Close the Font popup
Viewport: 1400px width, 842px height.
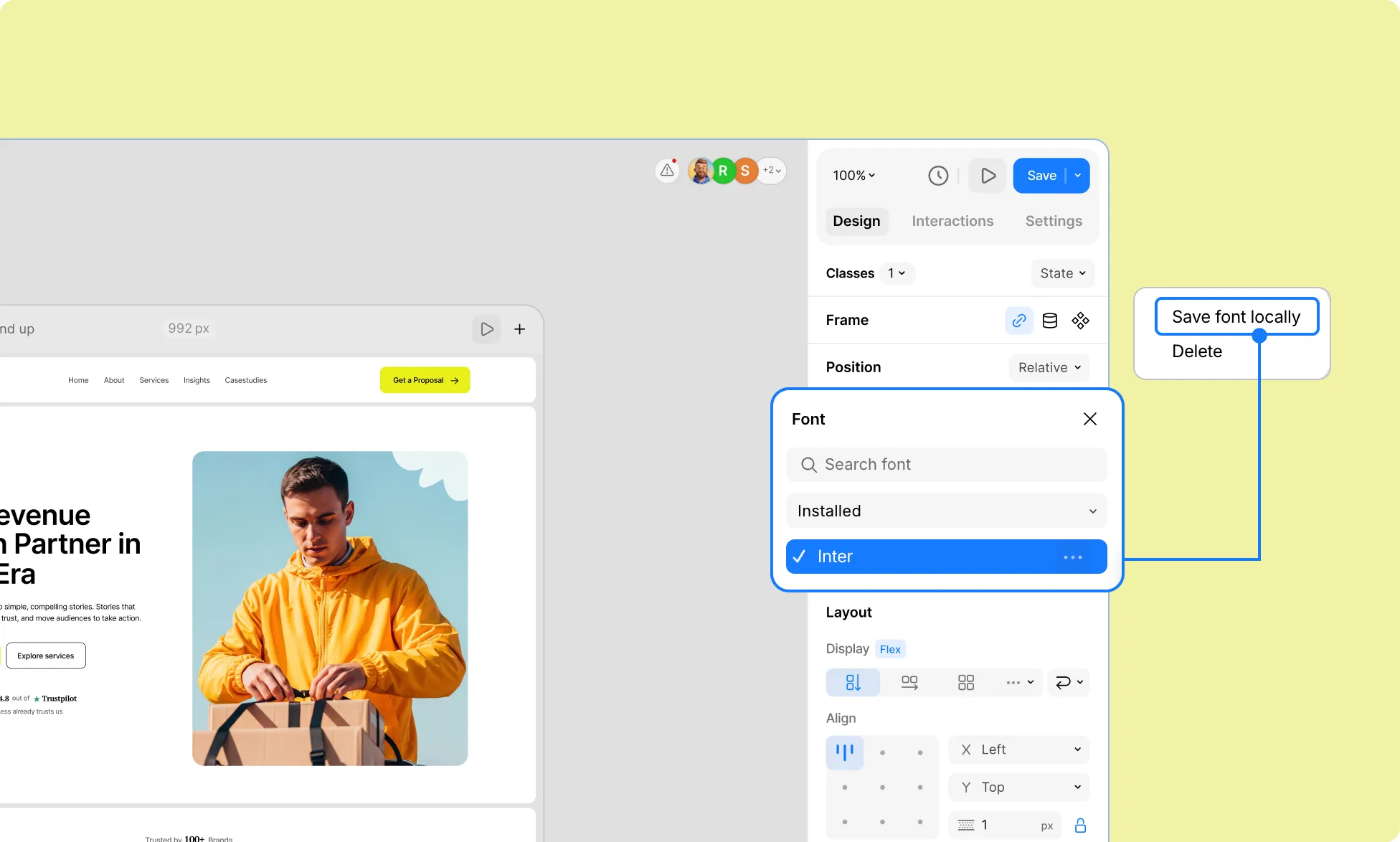pos(1089,419)
